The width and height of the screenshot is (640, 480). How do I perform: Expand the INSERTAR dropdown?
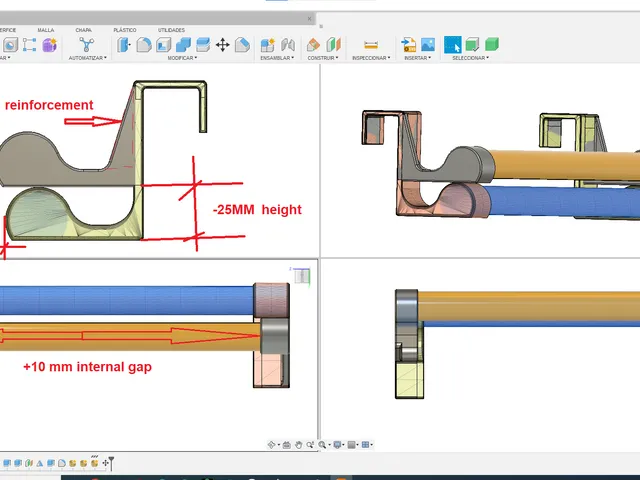tap(417, 58)
